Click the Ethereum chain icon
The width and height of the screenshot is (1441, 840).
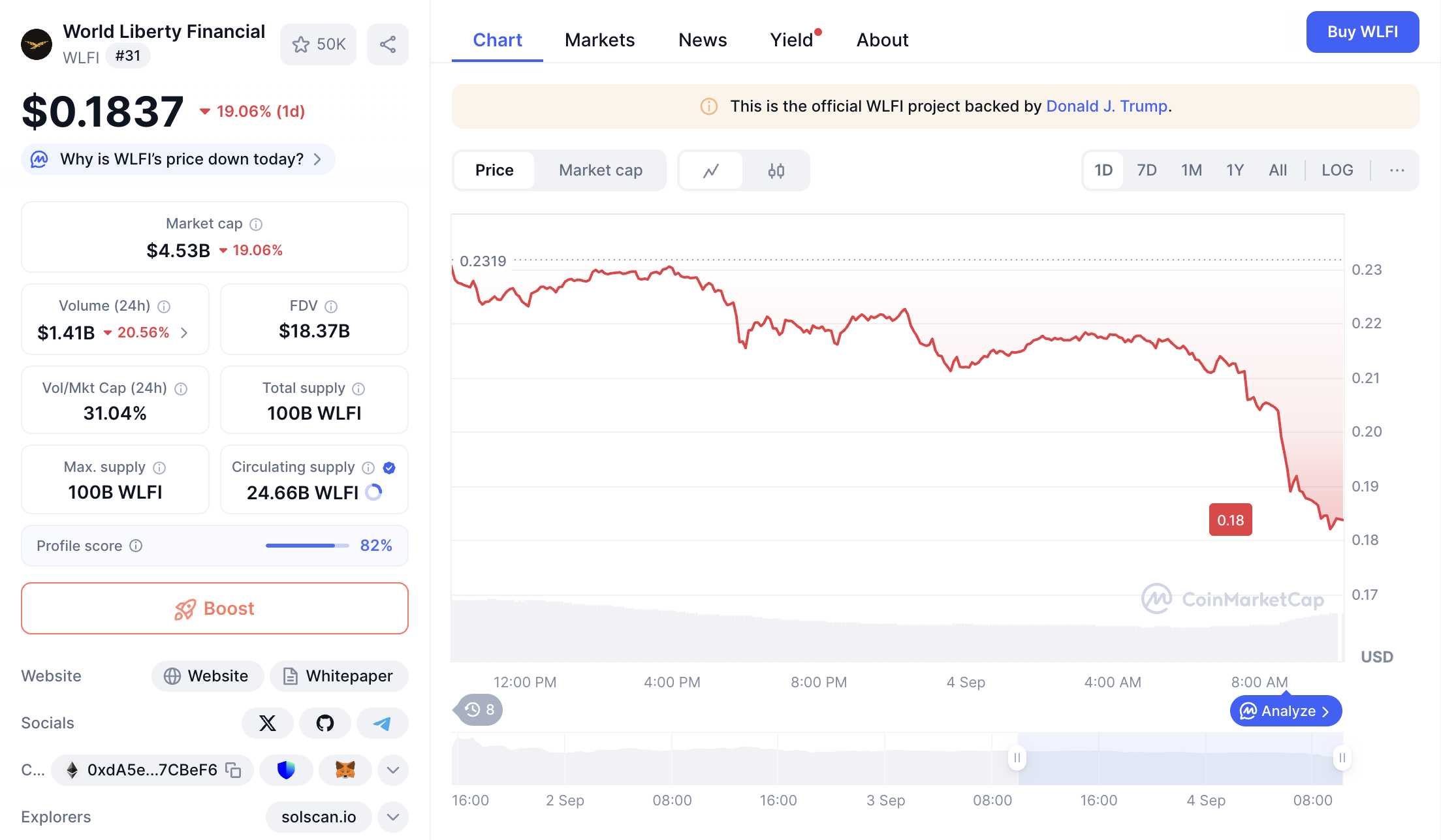[72, 770]
